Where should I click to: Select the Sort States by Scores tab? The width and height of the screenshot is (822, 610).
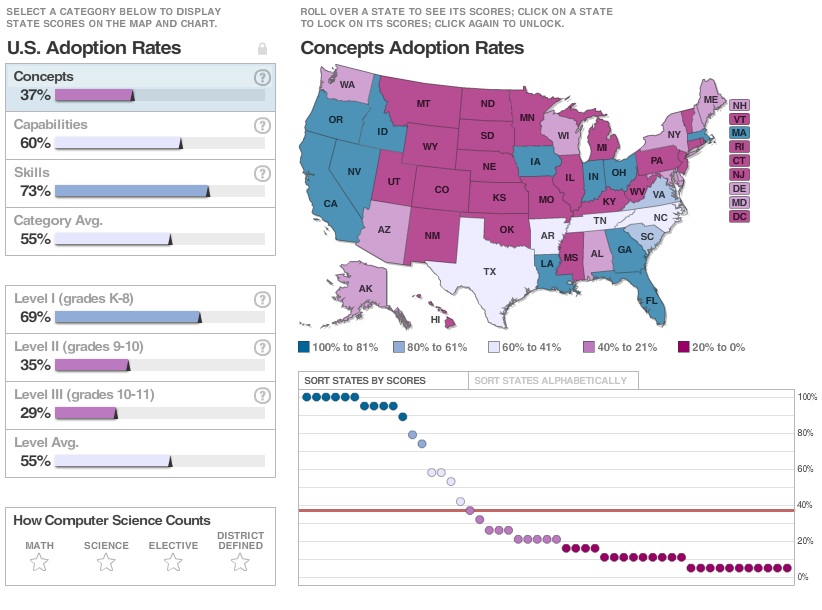[x=365, y=381]
